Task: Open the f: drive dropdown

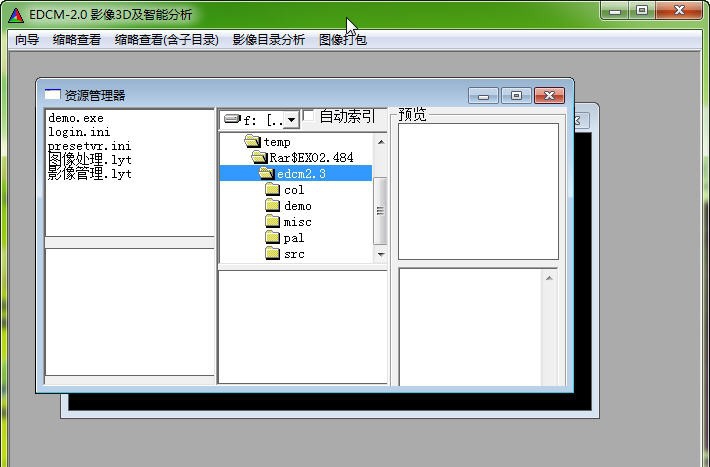Action: tap(291, 120)
